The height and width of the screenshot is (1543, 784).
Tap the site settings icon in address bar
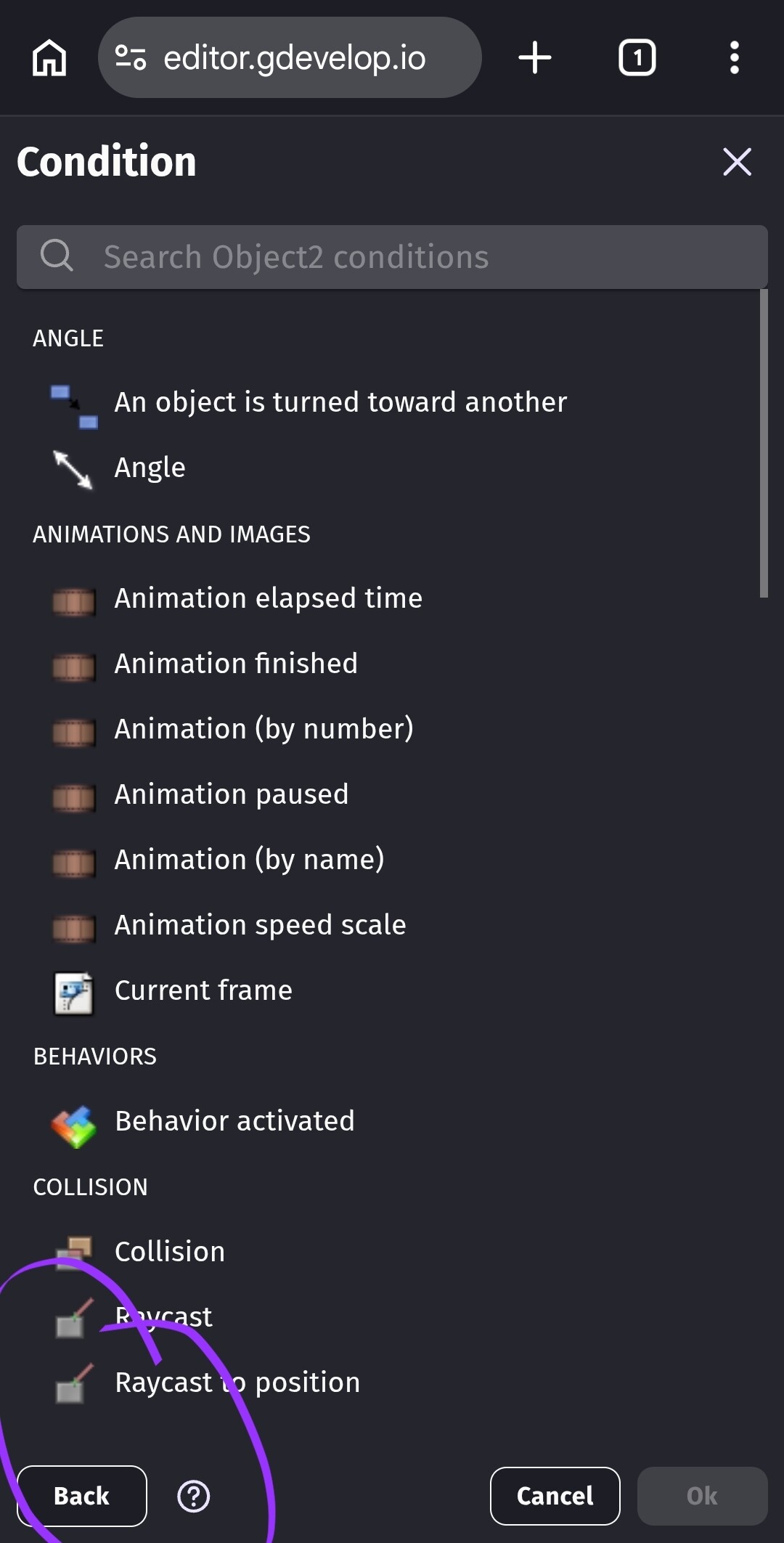pos(131,58)
